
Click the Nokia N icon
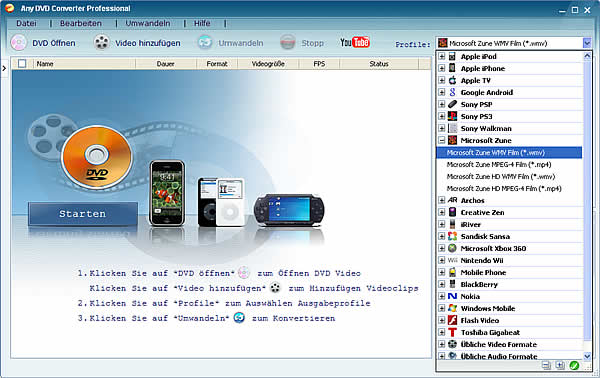pyautogui.click(x=452, y=296)
